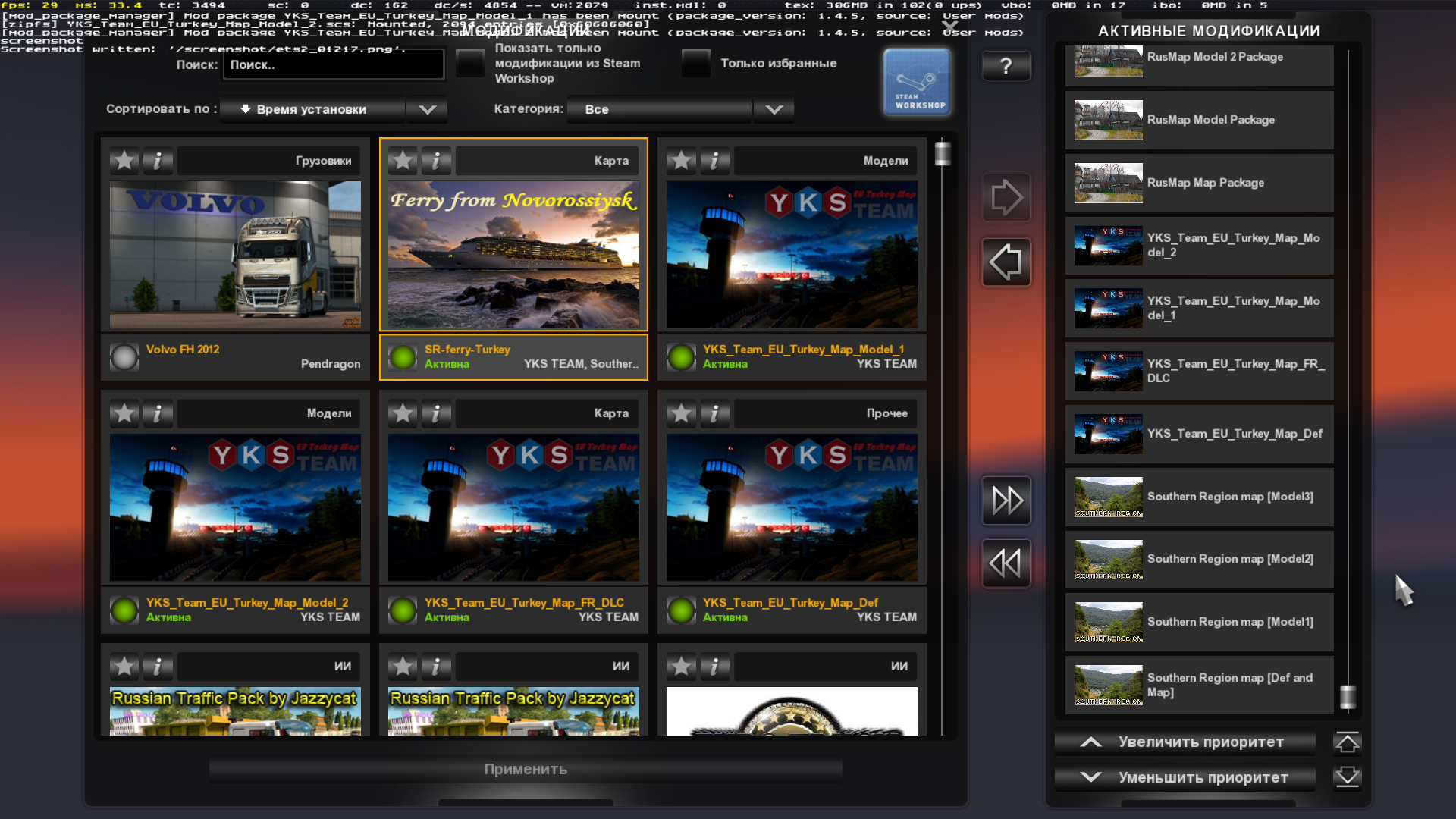Select Southern Region map [Def and Map] entry
This screenshot has height=819, width=1456.
1200,686
